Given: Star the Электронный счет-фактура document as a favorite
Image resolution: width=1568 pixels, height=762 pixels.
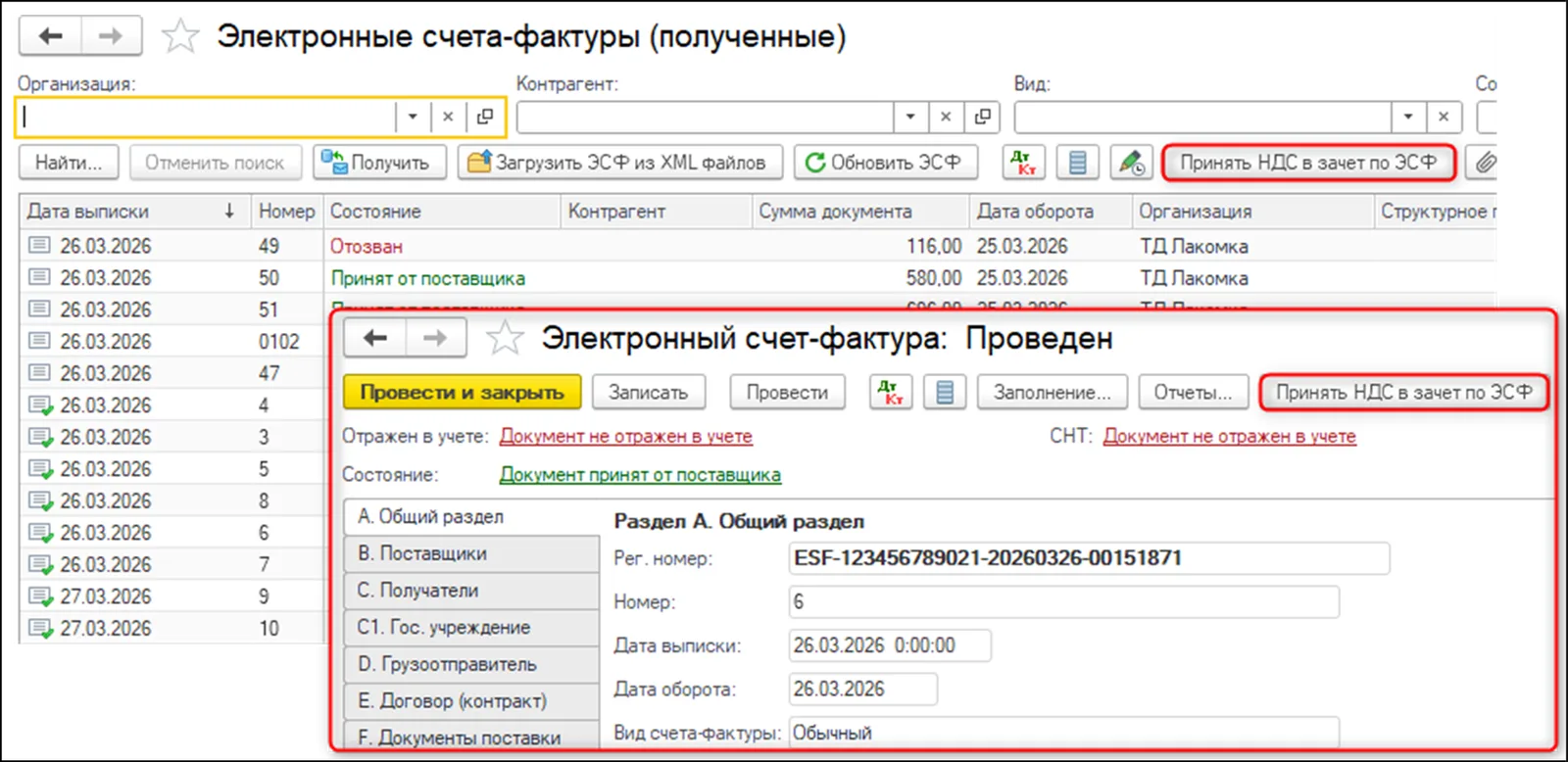Looking at the screenshot, I should [505, 338].
